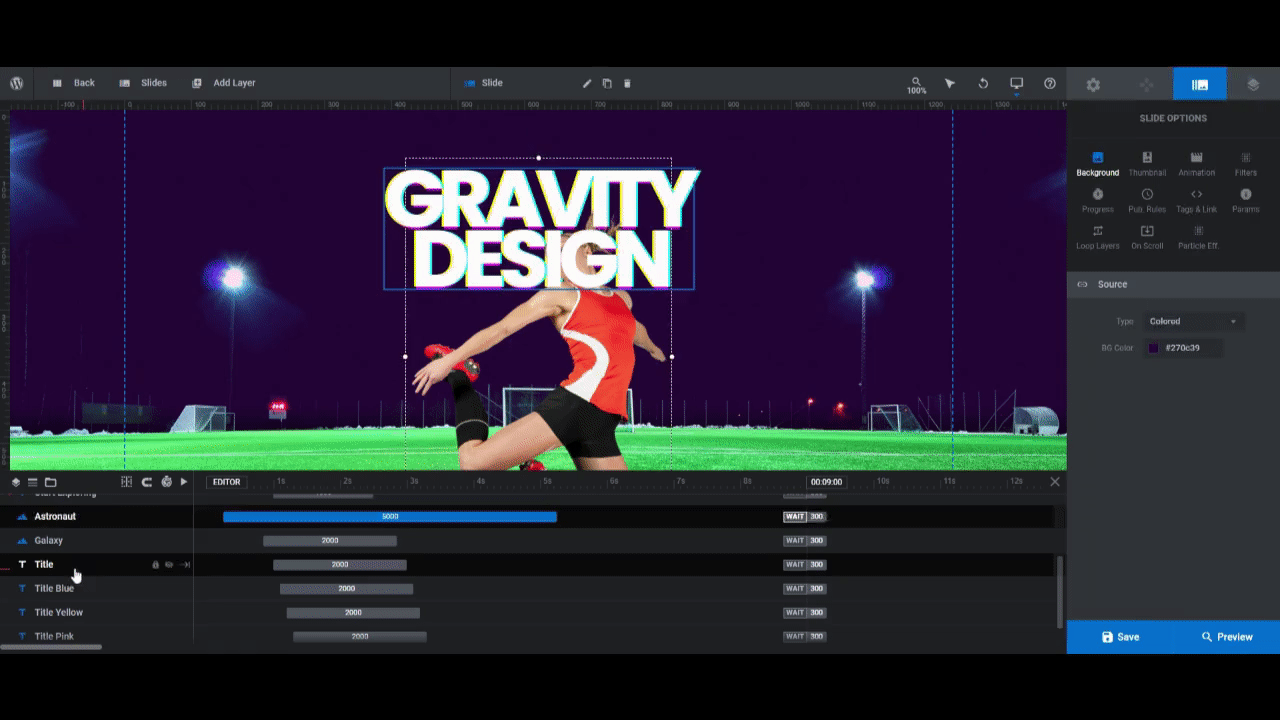Click the timeline vertical scrollbar
The image size is (1280, 720).
(x=1060, y=592)
